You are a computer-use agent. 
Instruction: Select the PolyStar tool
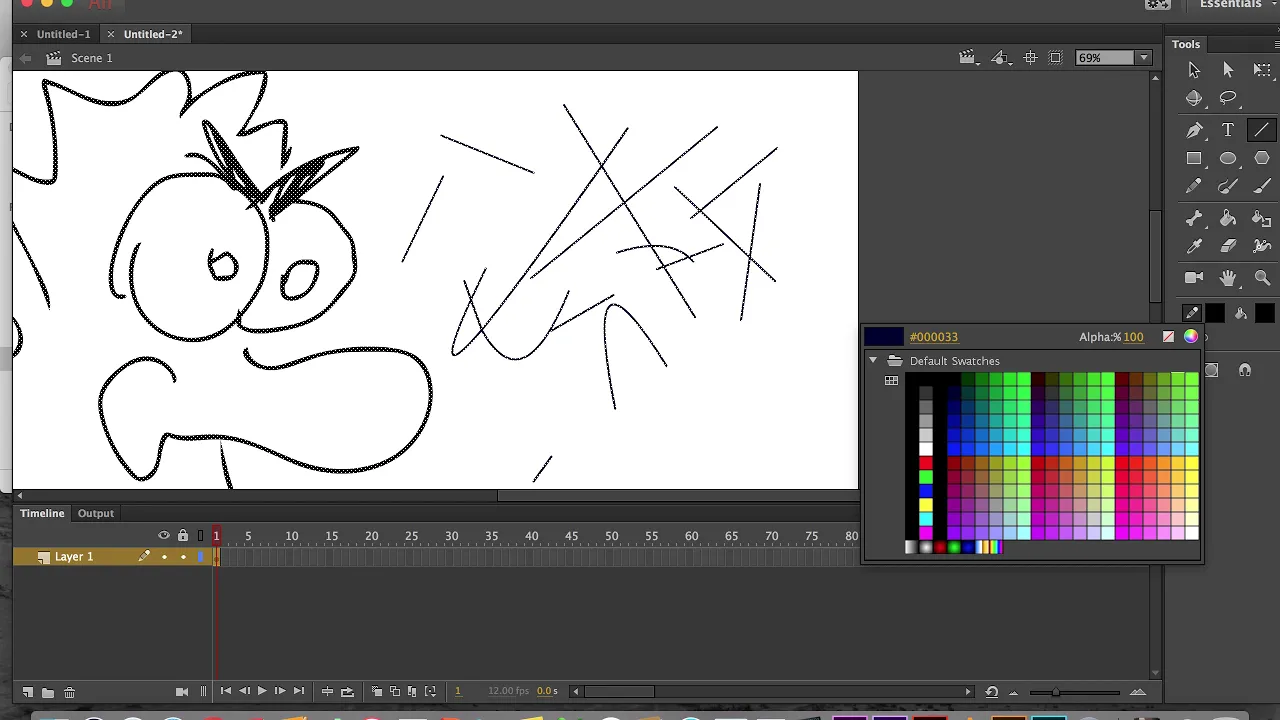click(x=1262, y=158)
